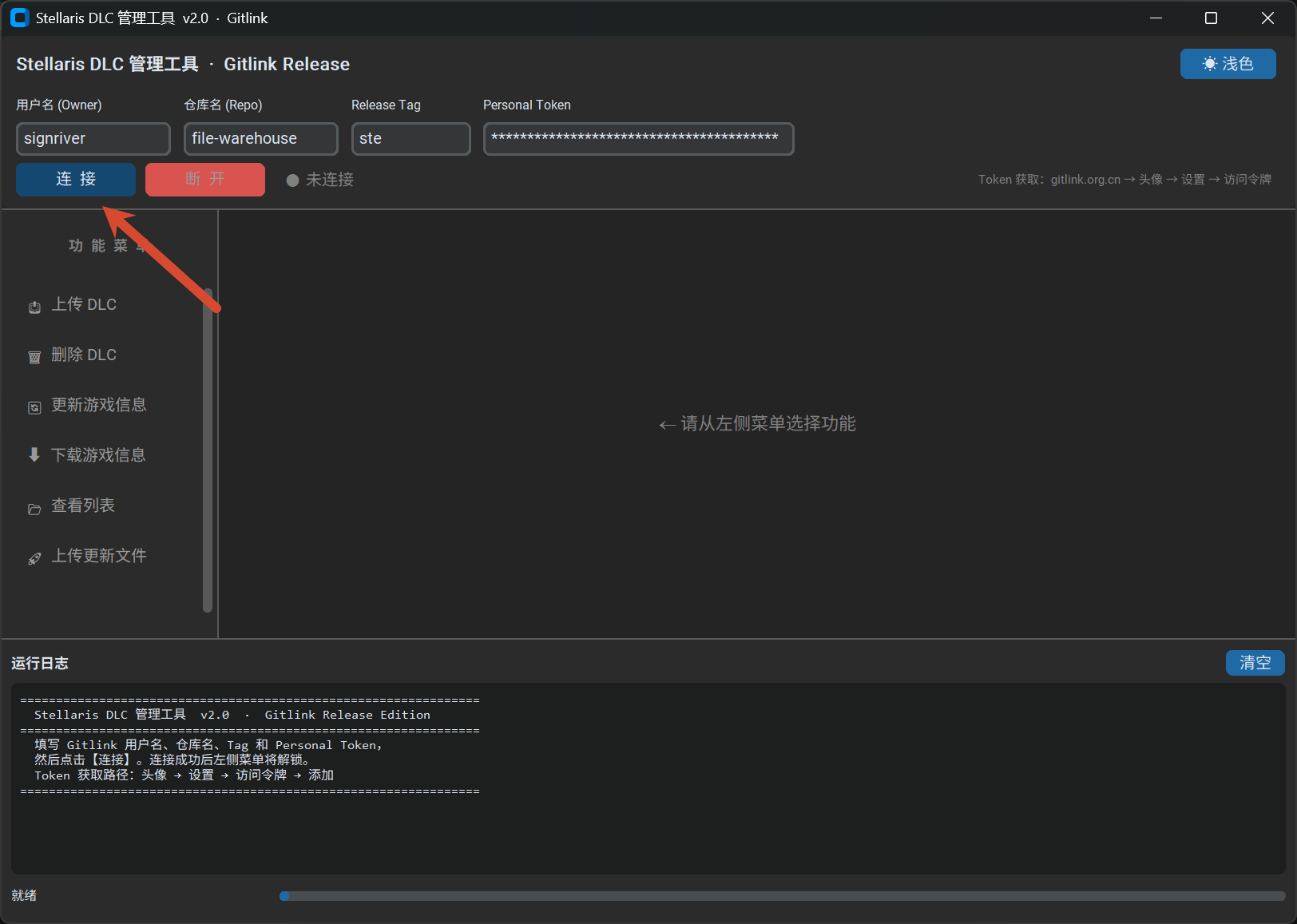Switch theme with the 浅色 button
The image size is (1297, 924).
pos(1228,64)
